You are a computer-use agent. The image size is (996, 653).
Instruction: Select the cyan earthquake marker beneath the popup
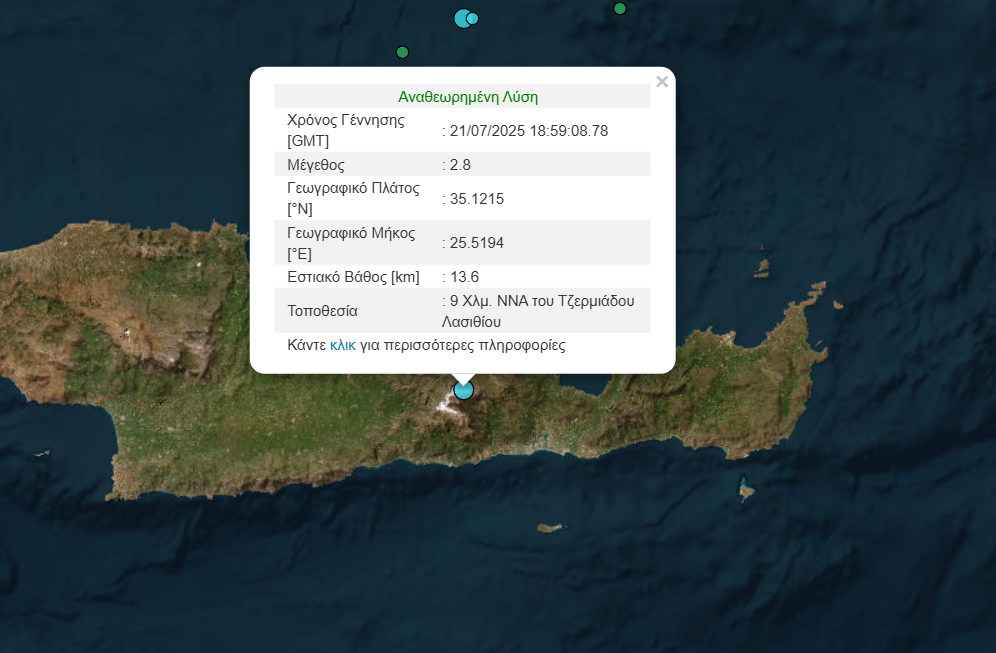click(464, 389)
